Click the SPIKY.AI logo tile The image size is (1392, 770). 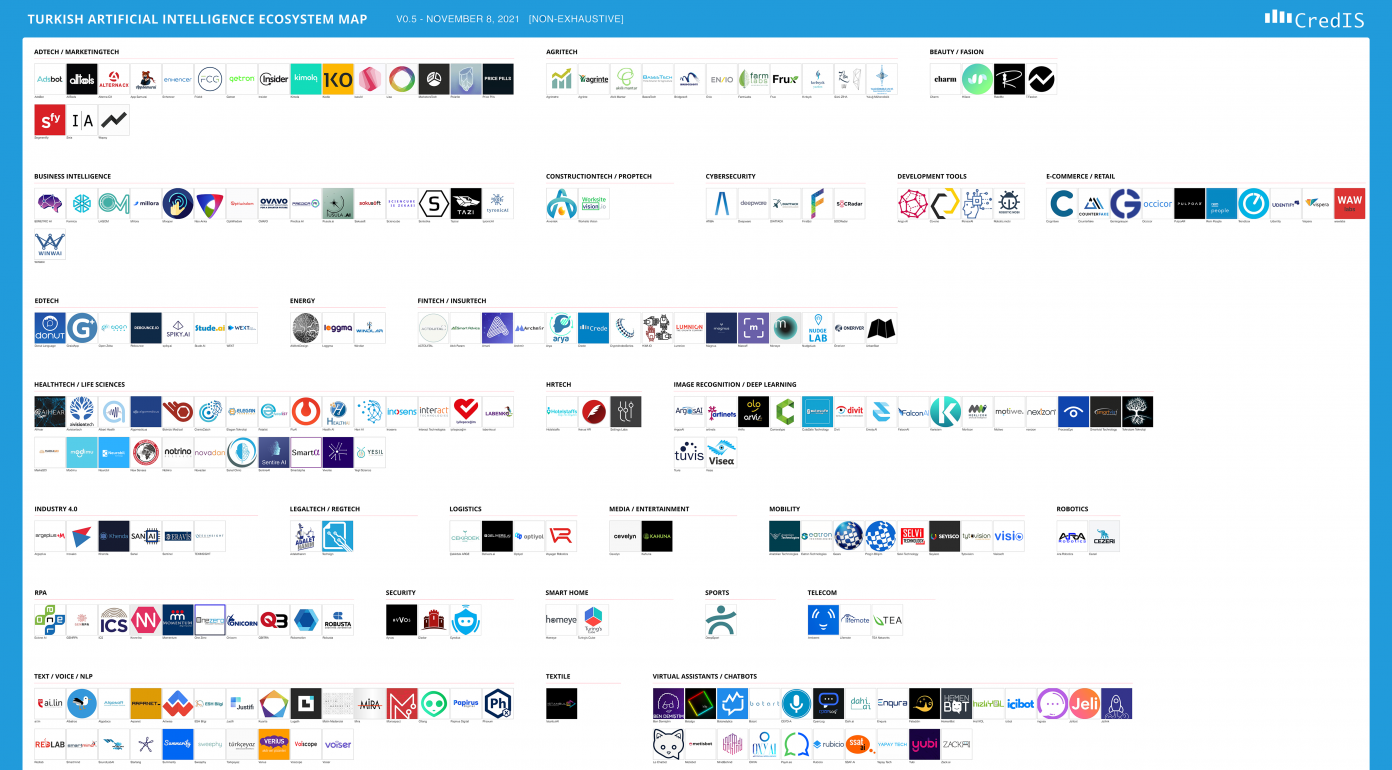[178, 328]
